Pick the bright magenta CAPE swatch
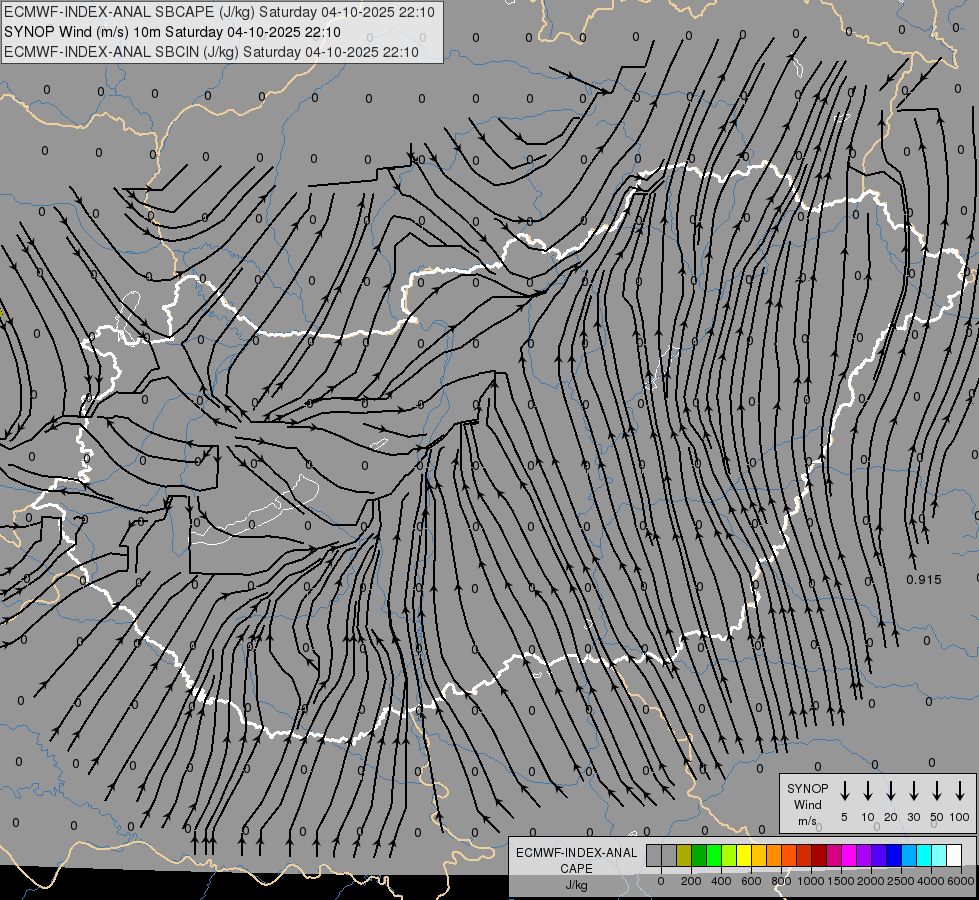This screenshot has width=979, height=900. point(849,856)
